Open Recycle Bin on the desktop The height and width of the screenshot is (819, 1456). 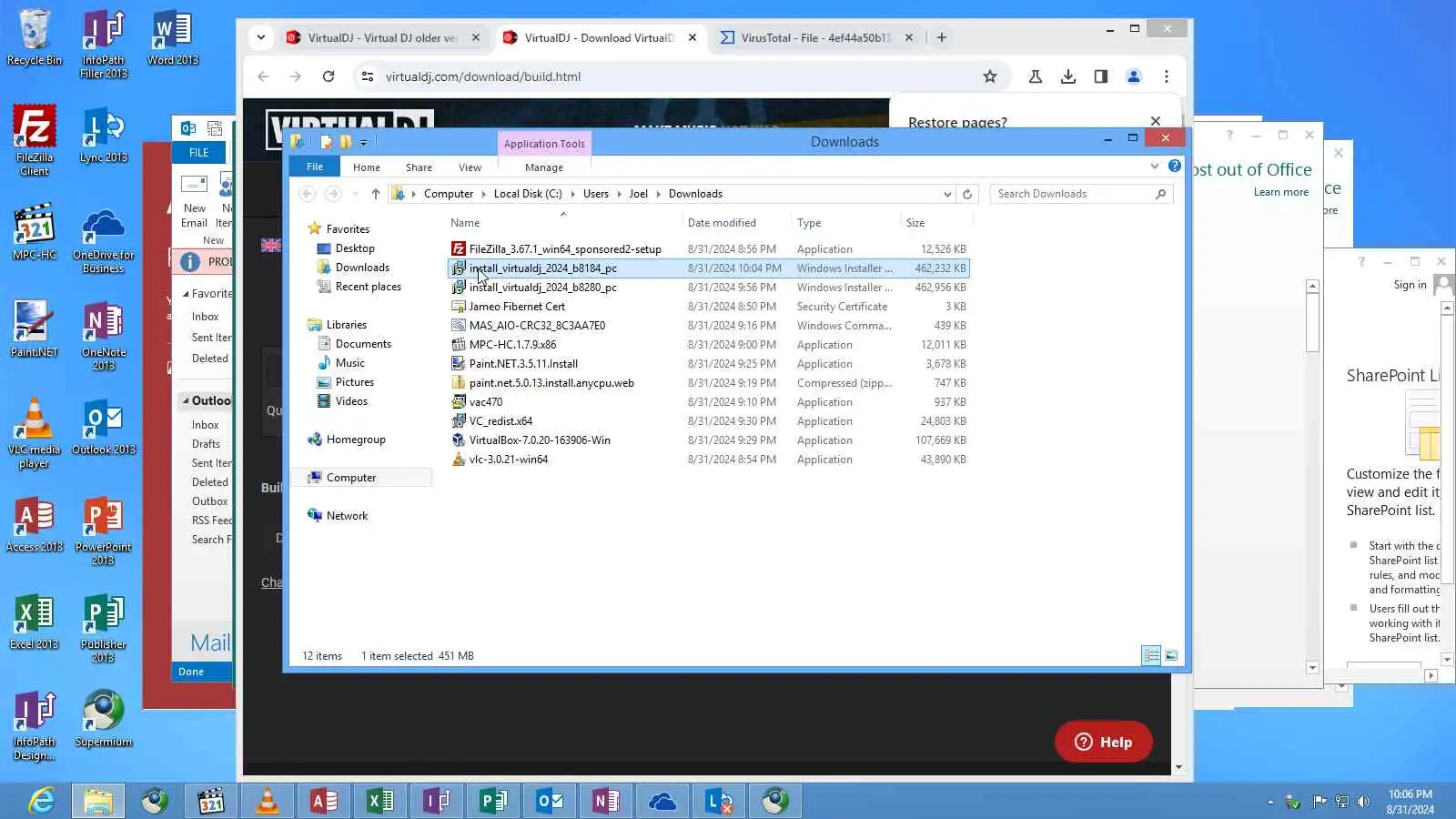(35, 36)
